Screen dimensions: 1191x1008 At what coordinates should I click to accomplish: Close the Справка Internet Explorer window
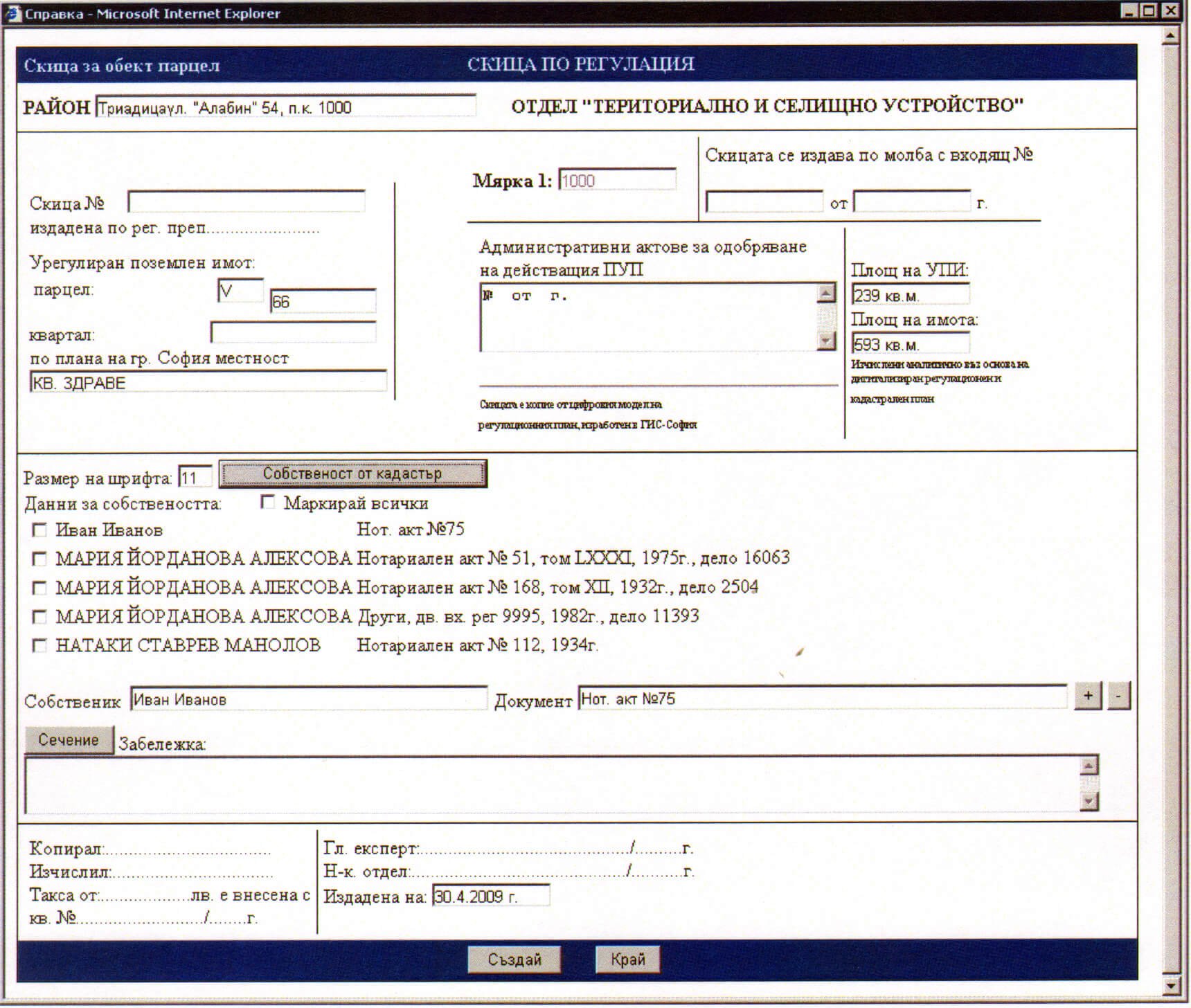coord(1170,10)
